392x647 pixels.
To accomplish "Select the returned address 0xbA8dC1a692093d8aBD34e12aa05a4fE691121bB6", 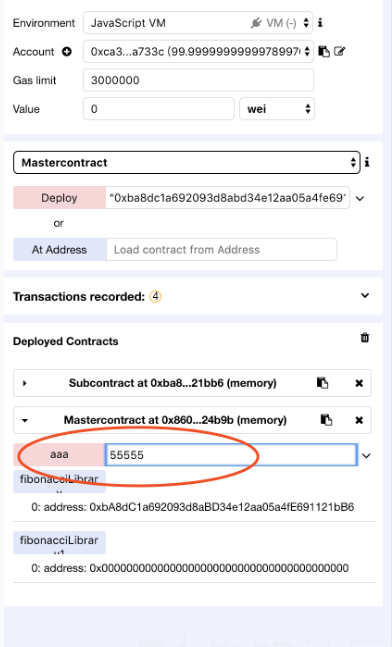I will tap(222, 507).
